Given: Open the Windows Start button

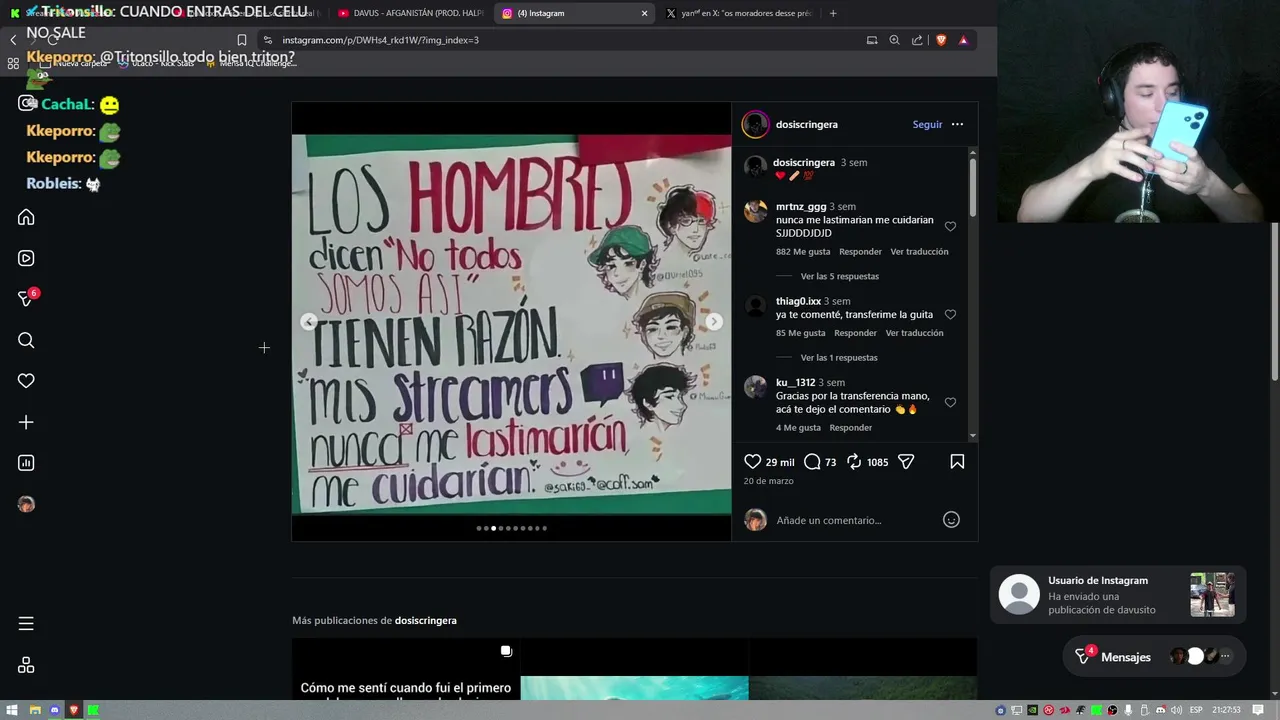Looking at the screenshot, I should (14, 710).
